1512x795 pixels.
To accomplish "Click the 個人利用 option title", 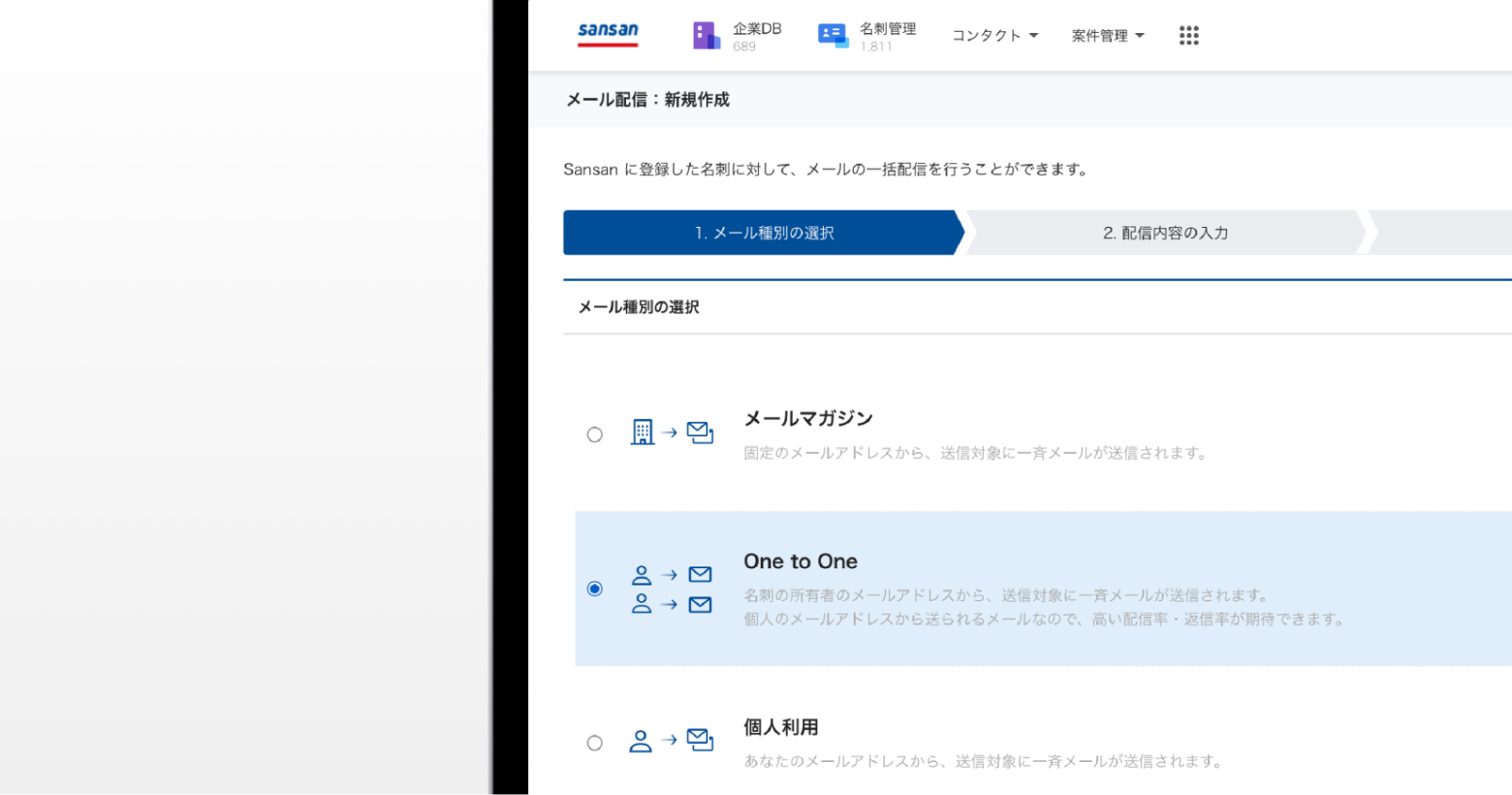I will (781, 727).
